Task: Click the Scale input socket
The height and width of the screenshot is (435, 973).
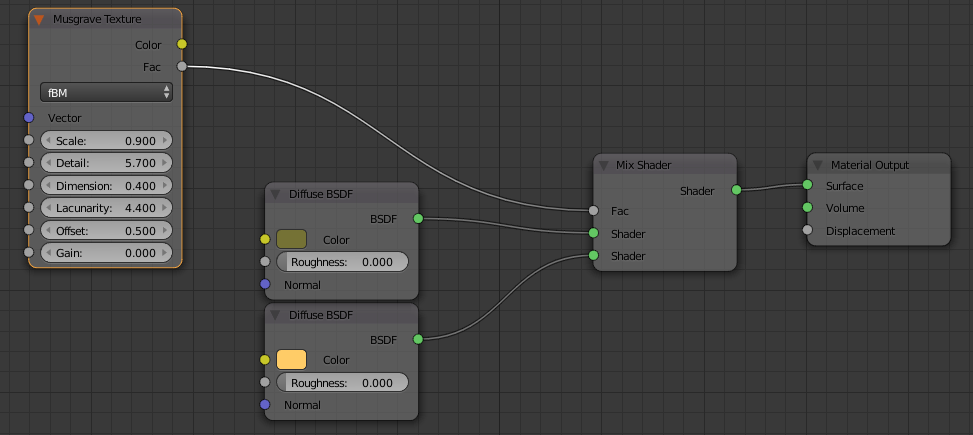Action: (29, 140)
